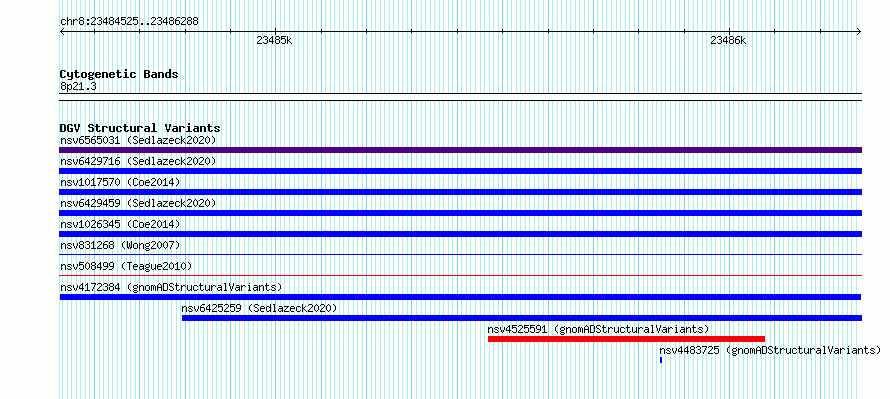Click nsv6425259 (Sedlazeck2020) variant label
Screen dimensions: 890x399
(x=259, y=308)
